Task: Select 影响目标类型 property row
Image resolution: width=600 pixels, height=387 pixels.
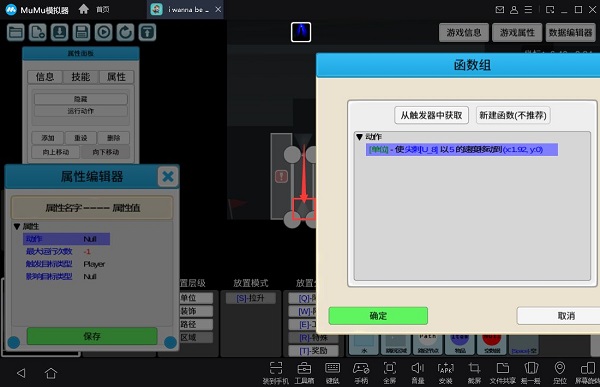Action: point(61,277)
